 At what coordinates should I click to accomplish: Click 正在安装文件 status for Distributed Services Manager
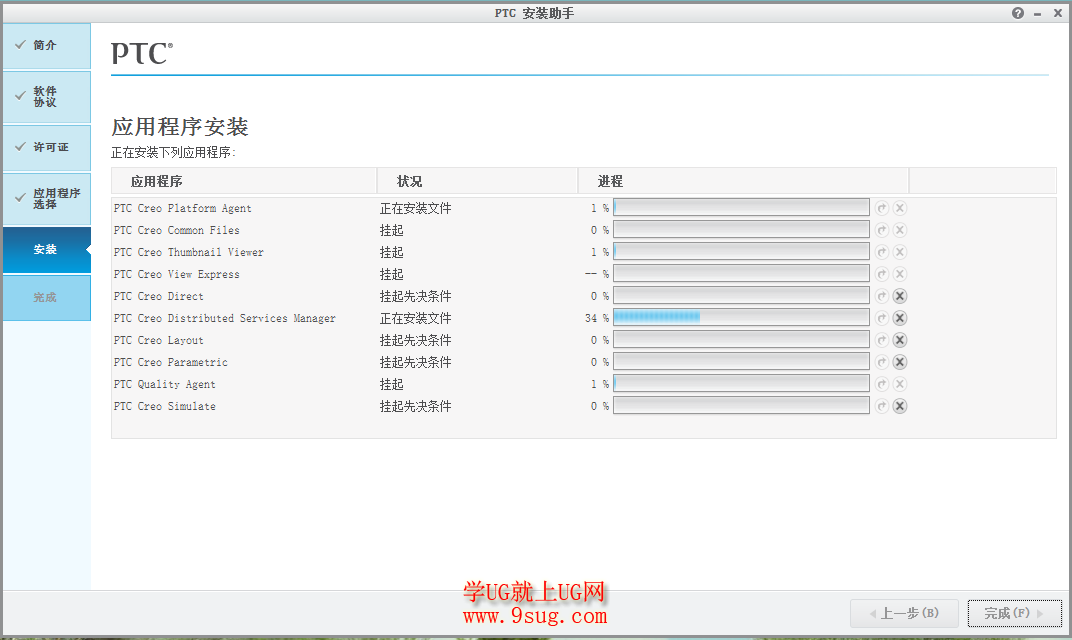pyautogui.click(x=416, y=318)
